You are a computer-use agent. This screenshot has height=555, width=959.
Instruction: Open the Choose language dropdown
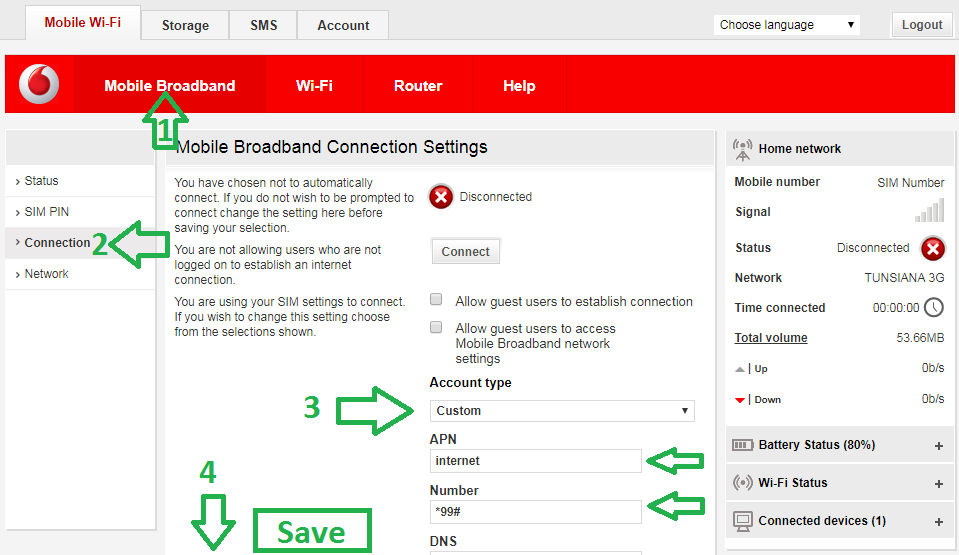click(787, 25)
